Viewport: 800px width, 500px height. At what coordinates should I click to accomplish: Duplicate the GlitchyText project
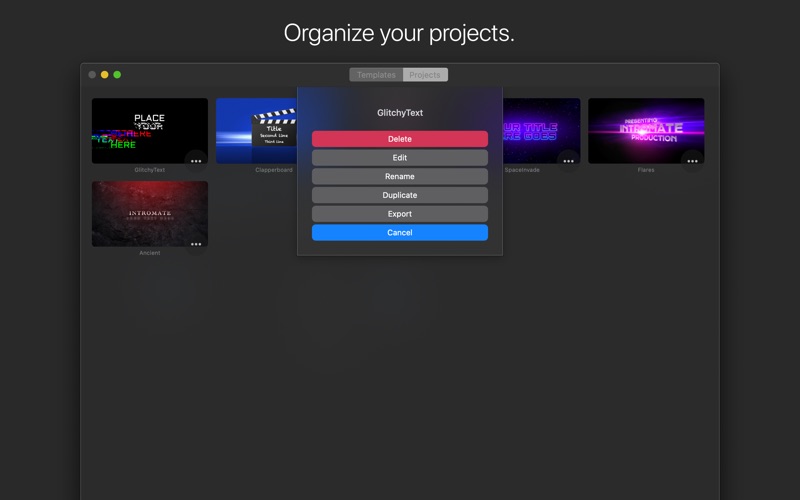click(x=399, y=195)
